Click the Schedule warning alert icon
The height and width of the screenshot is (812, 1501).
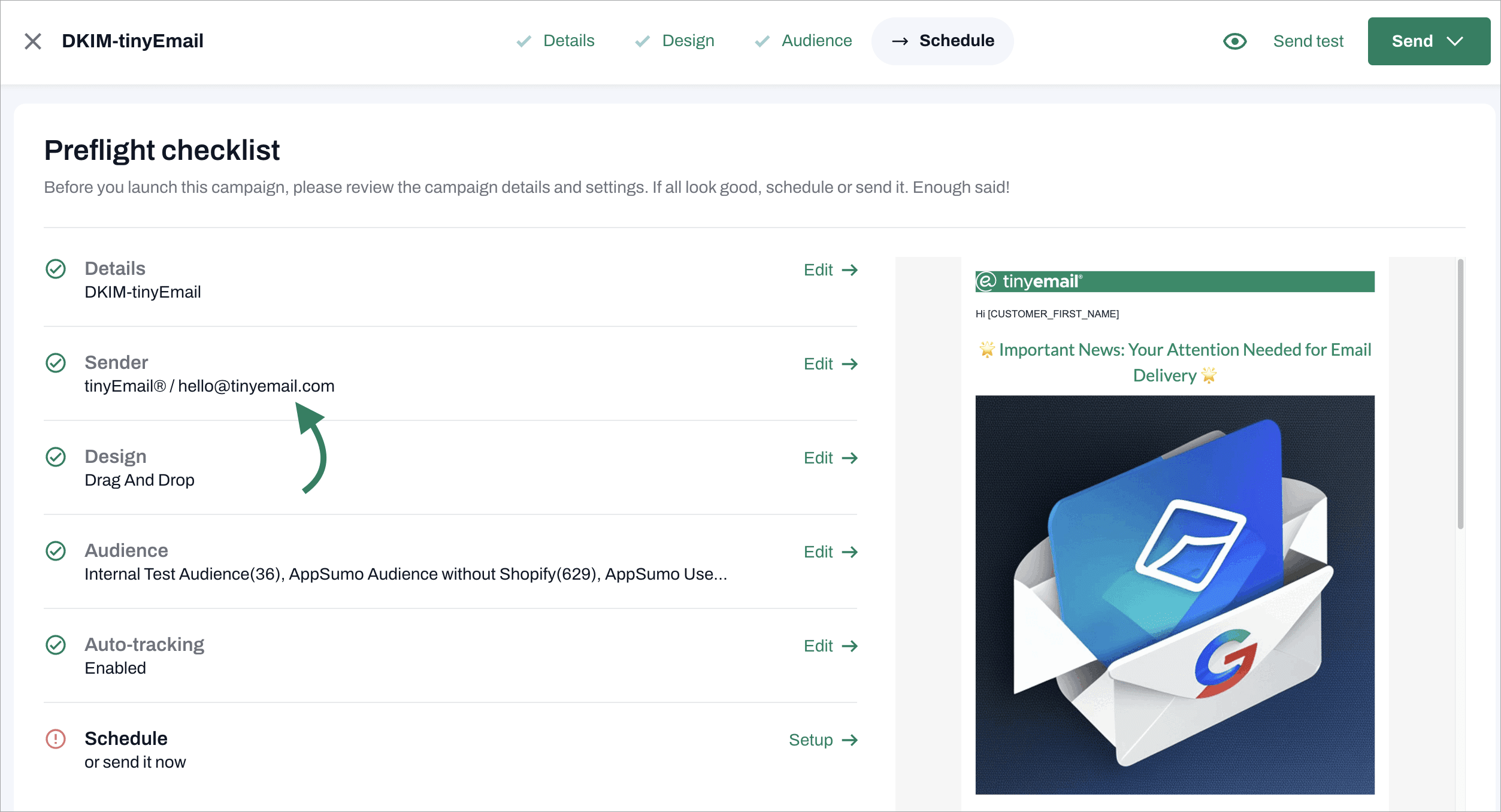[x=56, y=739]
